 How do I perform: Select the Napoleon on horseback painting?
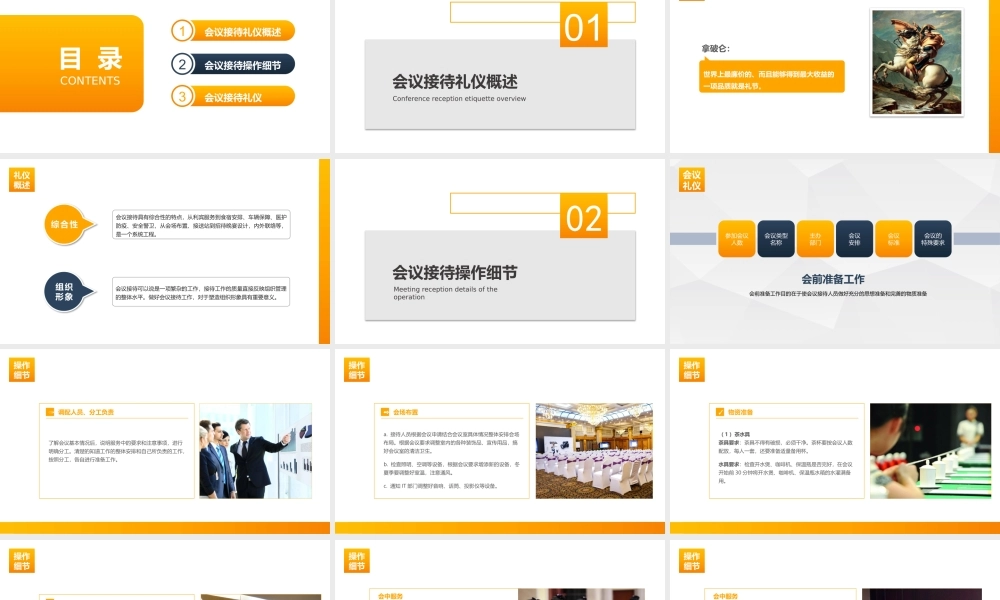(x=916, y=62)
